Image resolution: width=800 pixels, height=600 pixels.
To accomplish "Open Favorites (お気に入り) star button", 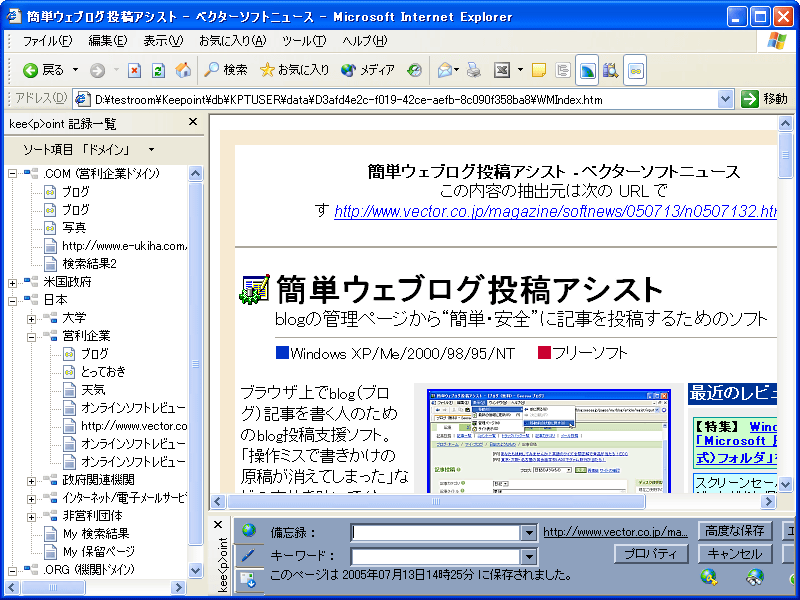I will 294,70.
